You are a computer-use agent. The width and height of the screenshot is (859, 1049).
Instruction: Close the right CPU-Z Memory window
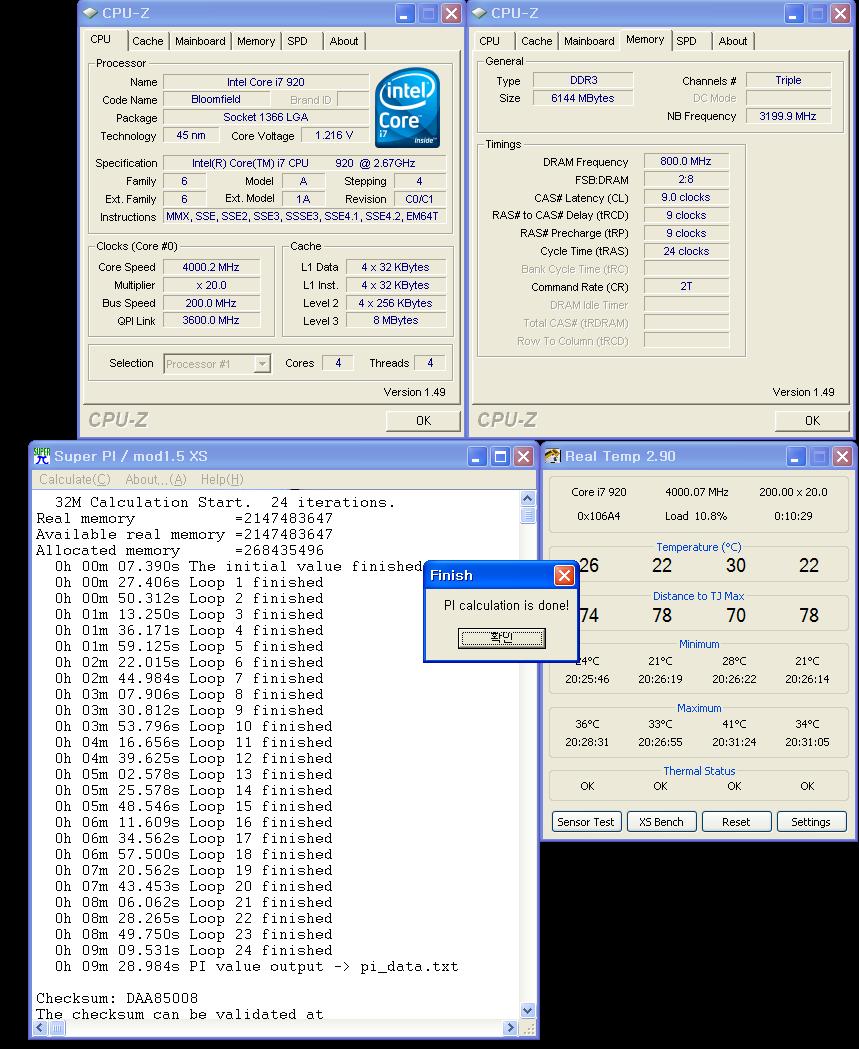[840, 13]
